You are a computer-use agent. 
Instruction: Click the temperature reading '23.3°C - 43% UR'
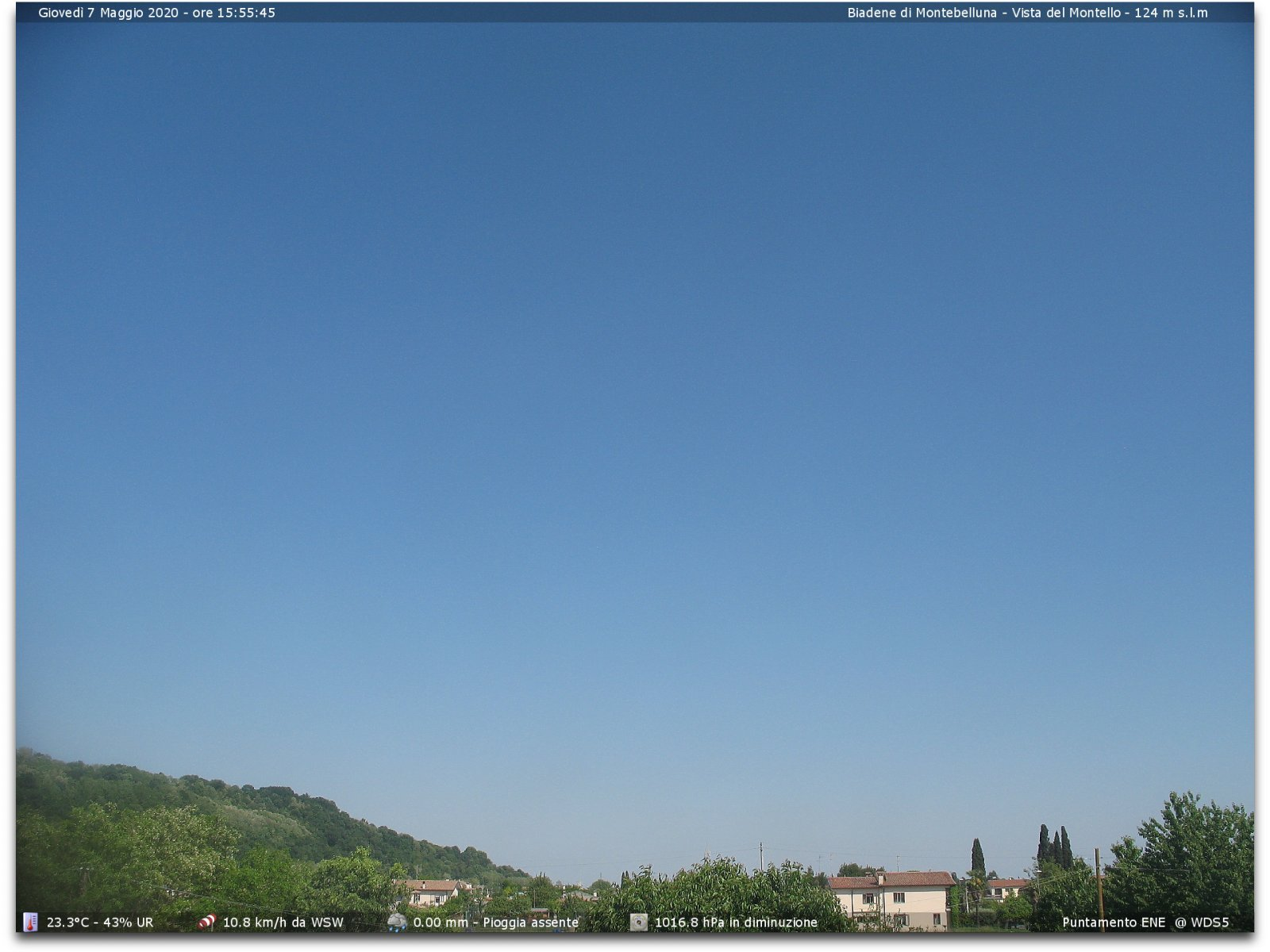(x=100, y=923)
